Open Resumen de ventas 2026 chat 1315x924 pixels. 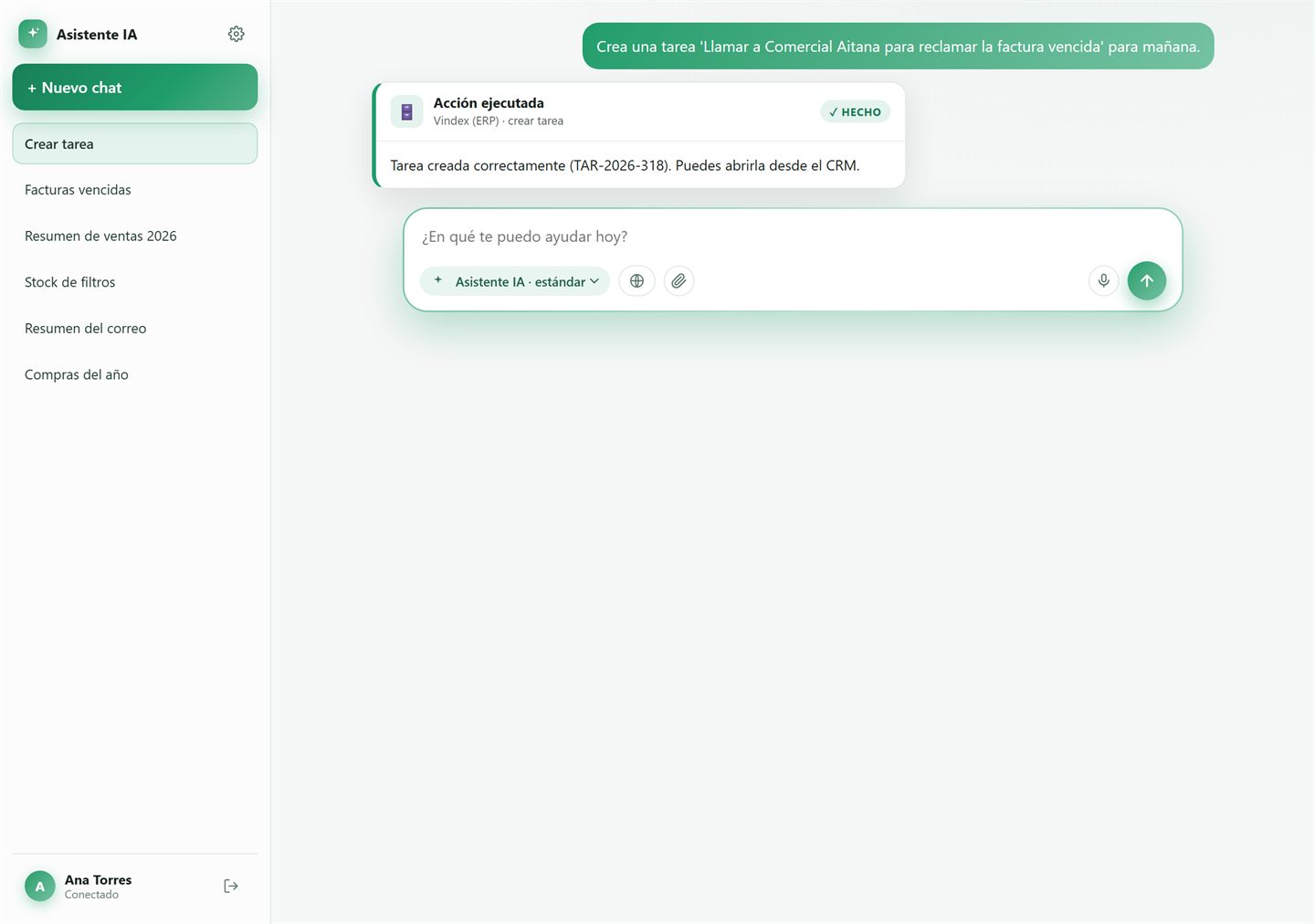tap(135, 236)
